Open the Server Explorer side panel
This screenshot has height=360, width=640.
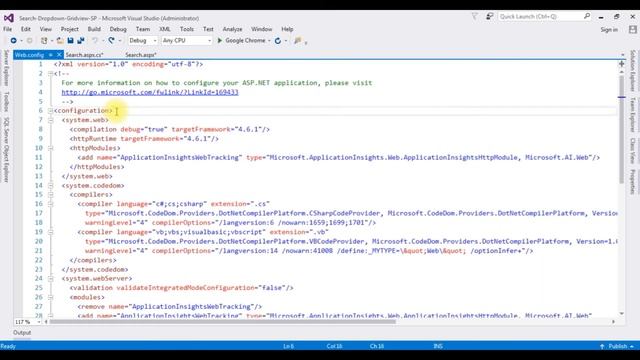click(x=6, y=68)
